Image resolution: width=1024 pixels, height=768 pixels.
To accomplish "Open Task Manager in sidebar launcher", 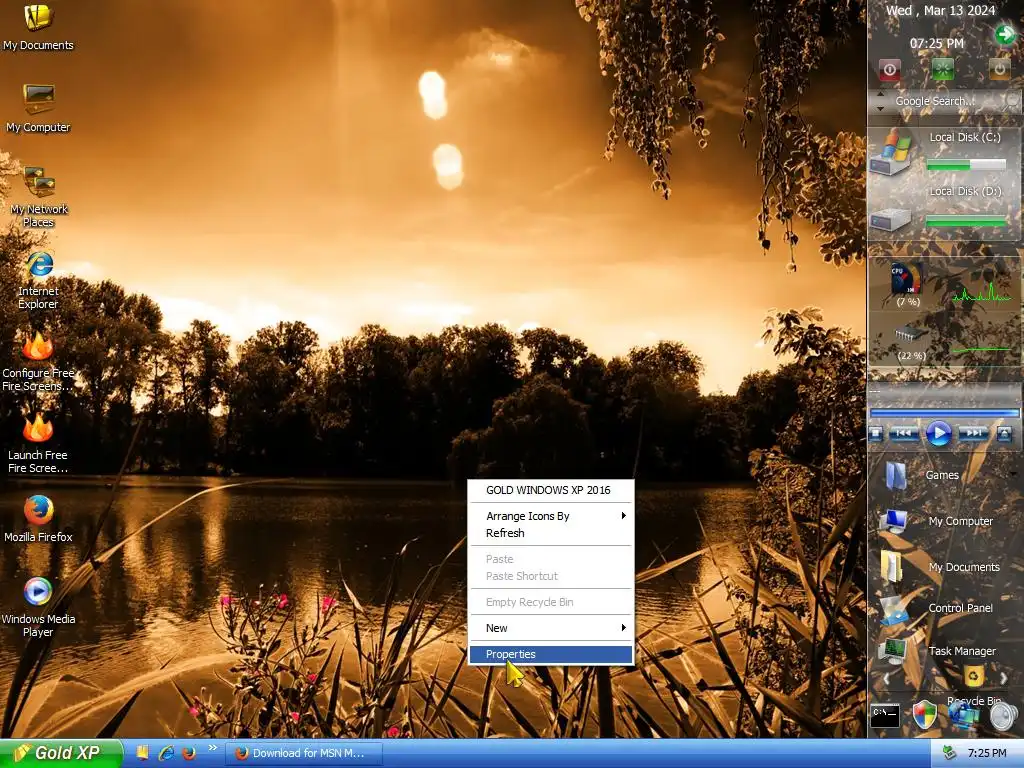I will (x=892, y=651).
